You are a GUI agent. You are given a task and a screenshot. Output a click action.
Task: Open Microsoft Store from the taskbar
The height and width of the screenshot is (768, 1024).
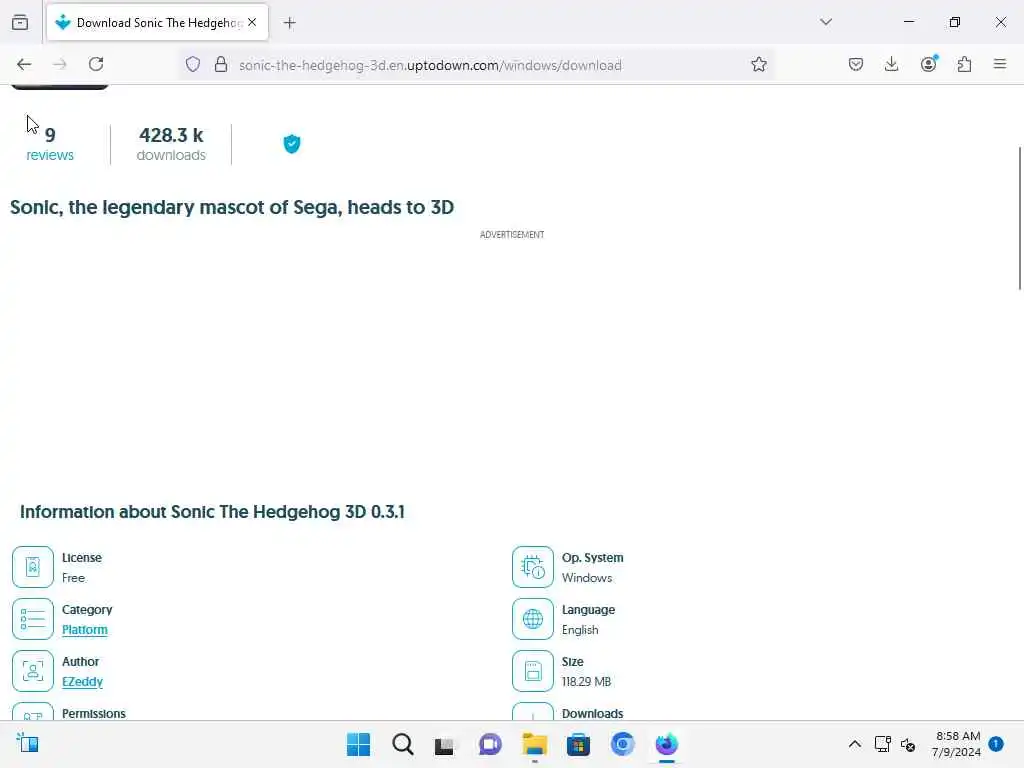click(x=579, y=744)
